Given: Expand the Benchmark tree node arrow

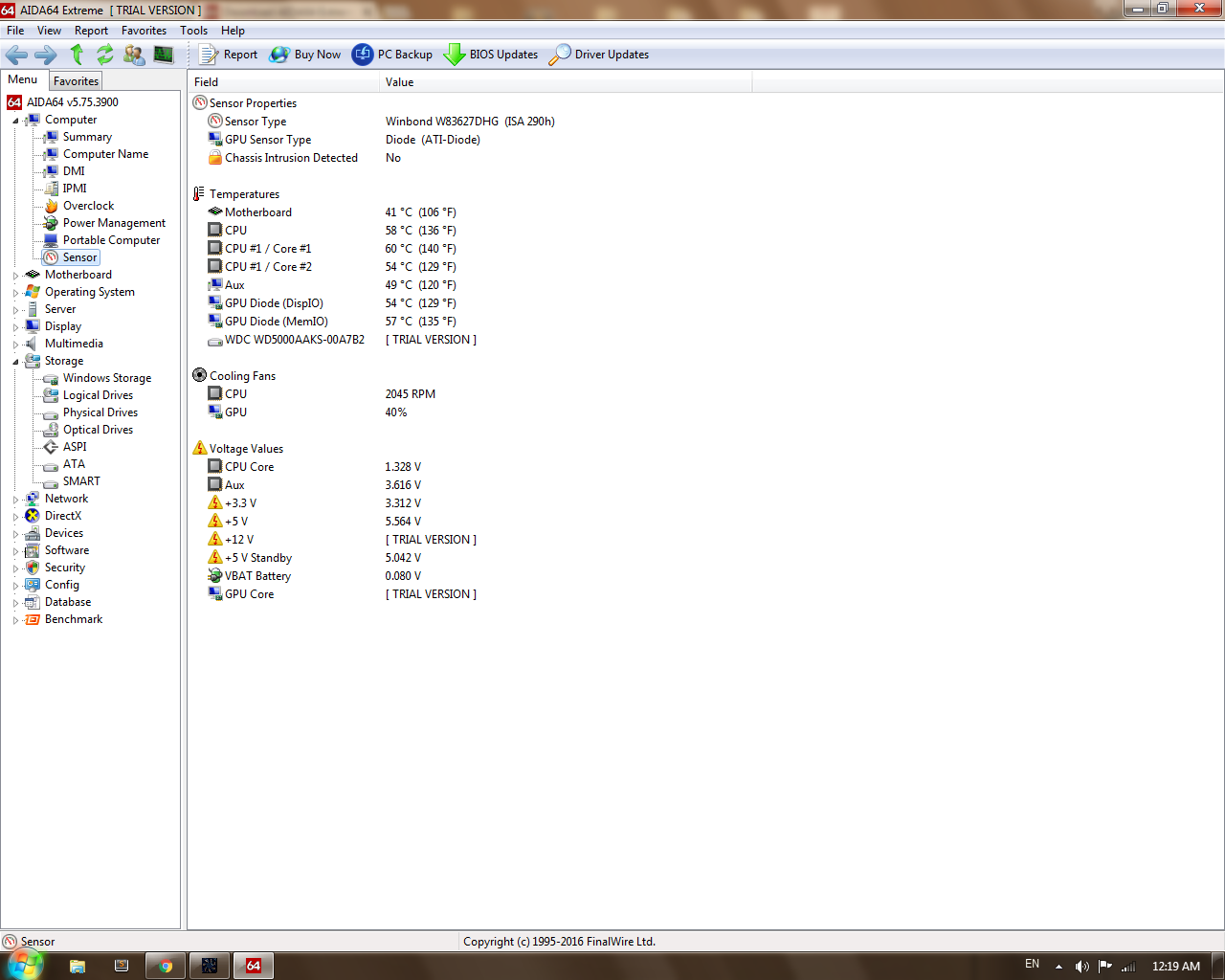Looking at the screenshot, I should click(x=15, y=620).
